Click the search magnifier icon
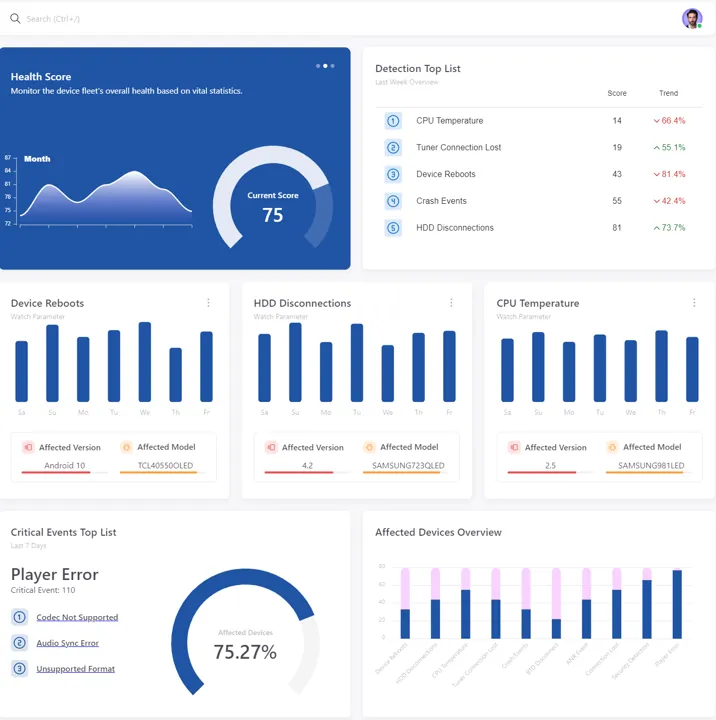This screenshot has height=720, width=716. 15,19
